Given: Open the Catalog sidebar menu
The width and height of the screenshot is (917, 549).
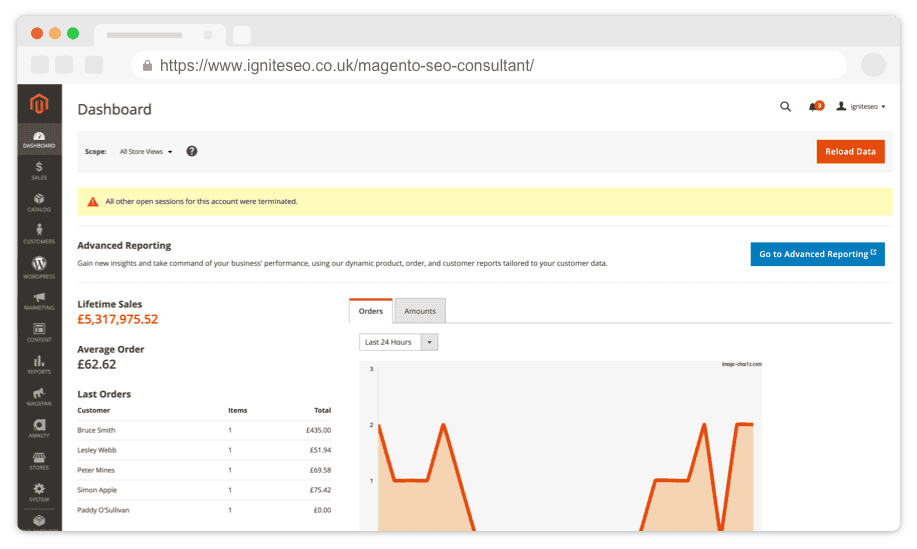Looking at the screenshot, I should (x=39, y=202).
